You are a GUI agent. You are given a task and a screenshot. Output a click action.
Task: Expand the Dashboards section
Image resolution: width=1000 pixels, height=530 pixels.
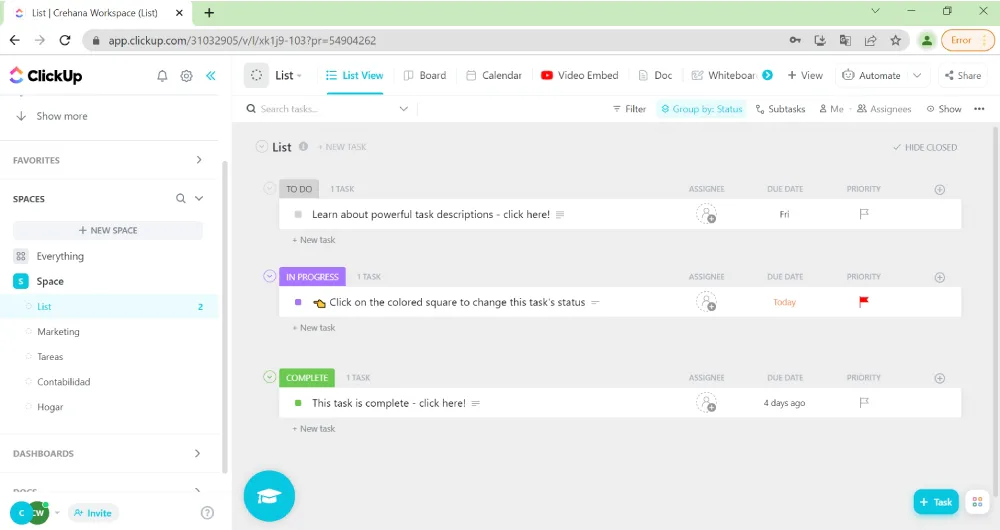point(197,453)
